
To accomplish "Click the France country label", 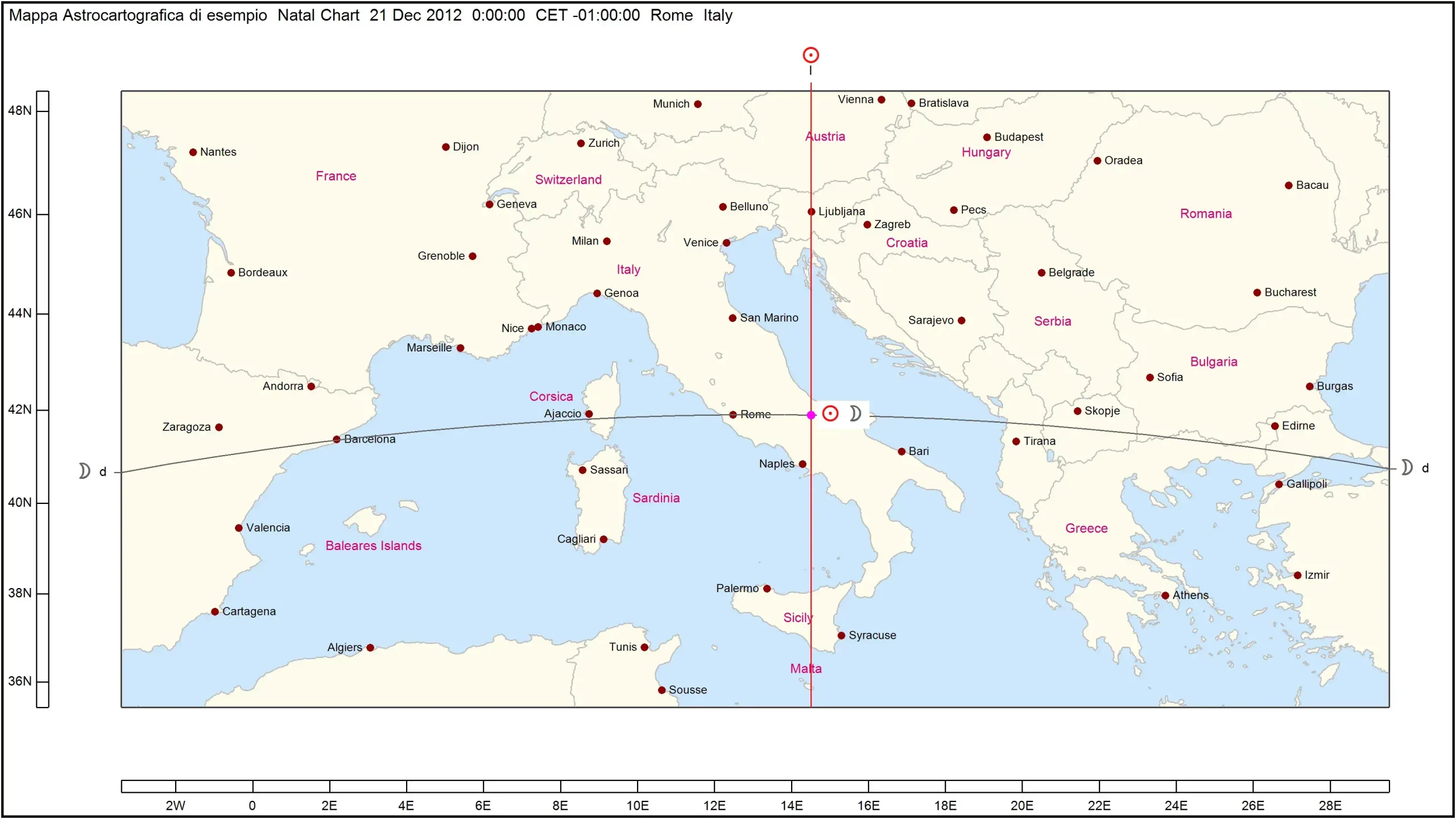I will coord(336,176).
